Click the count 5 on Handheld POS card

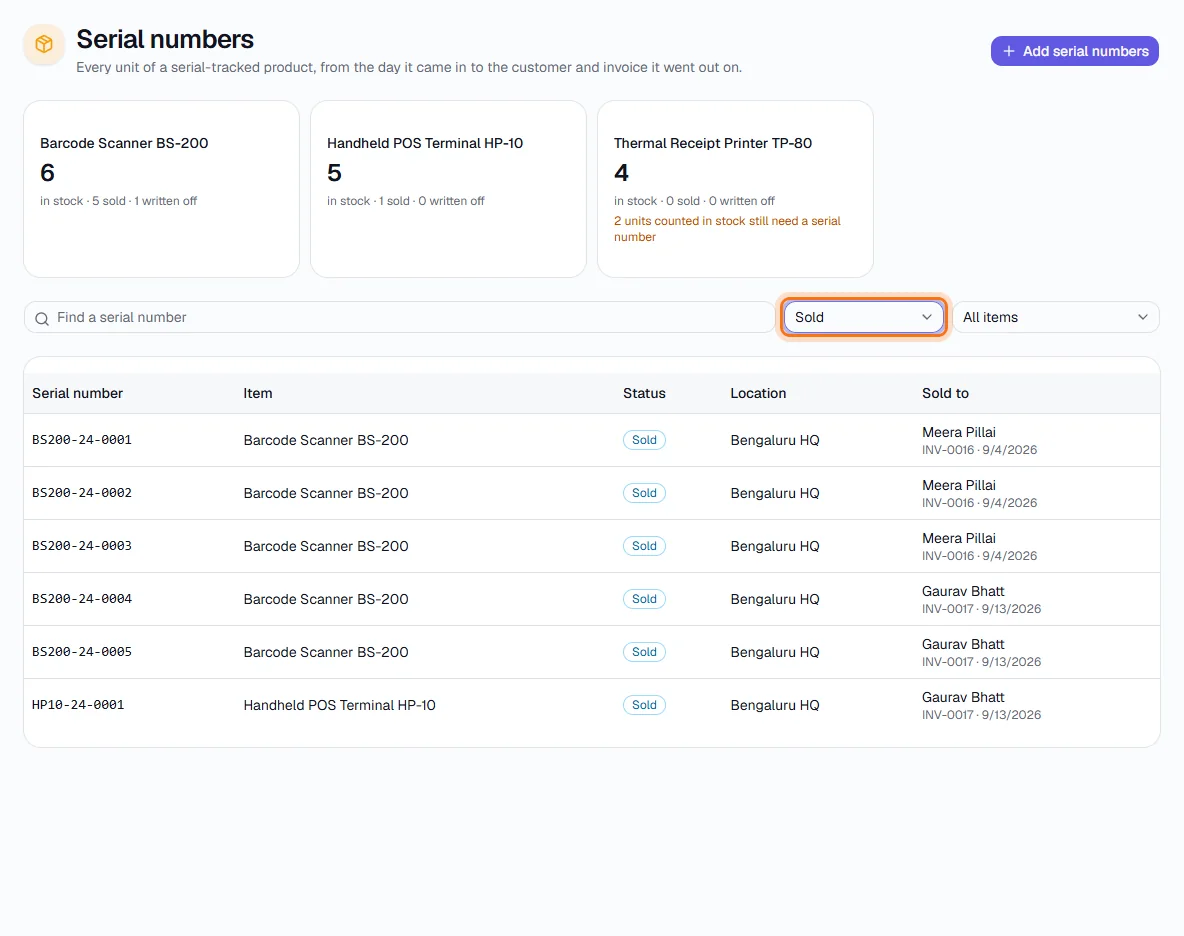(335, 173)
